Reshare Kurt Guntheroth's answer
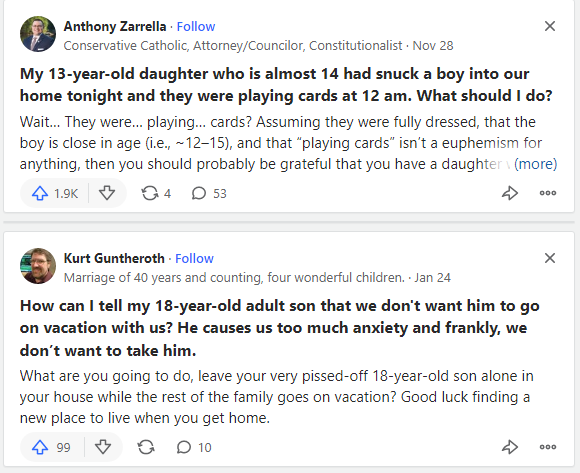580x473 pixels. point(146,447)
